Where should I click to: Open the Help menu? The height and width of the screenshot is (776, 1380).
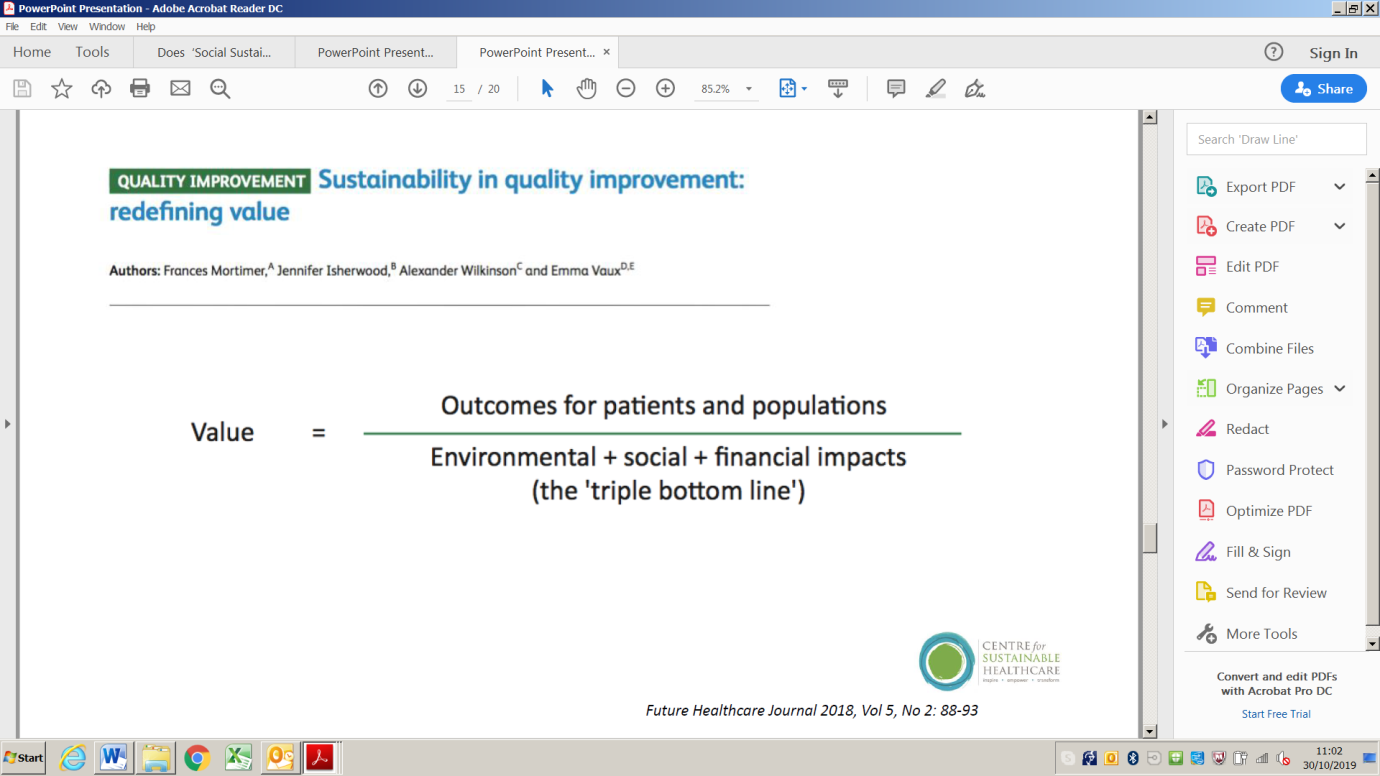(x=146, y=27)
